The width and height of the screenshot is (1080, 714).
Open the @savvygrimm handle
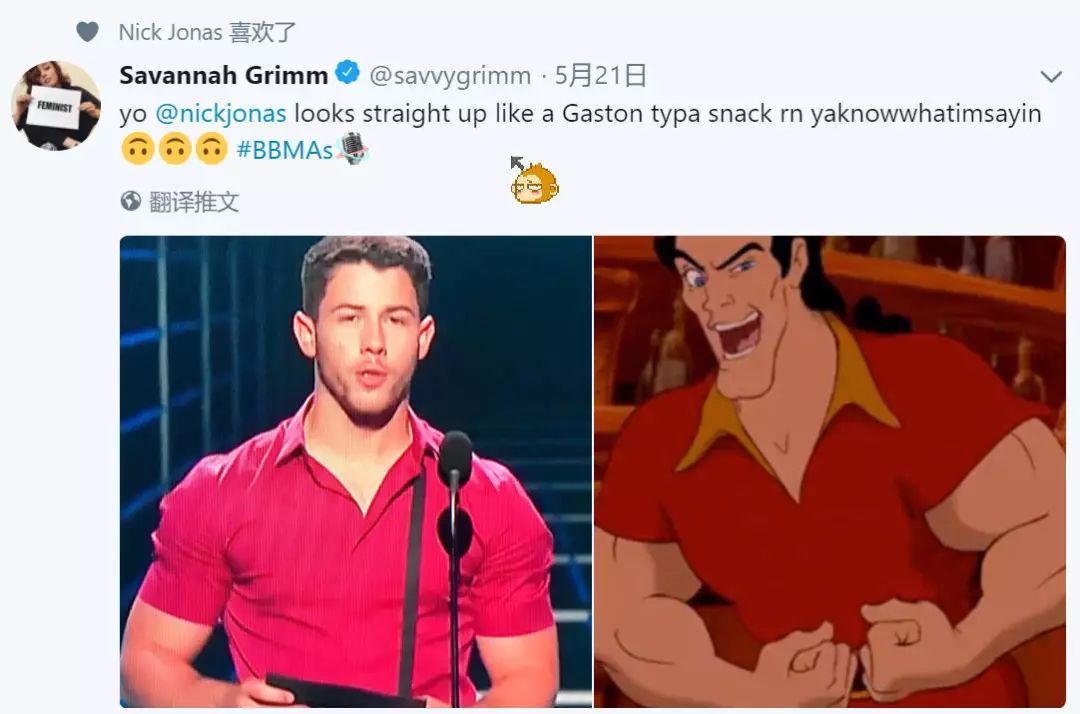pyautogui.click(x=450, y=75)
